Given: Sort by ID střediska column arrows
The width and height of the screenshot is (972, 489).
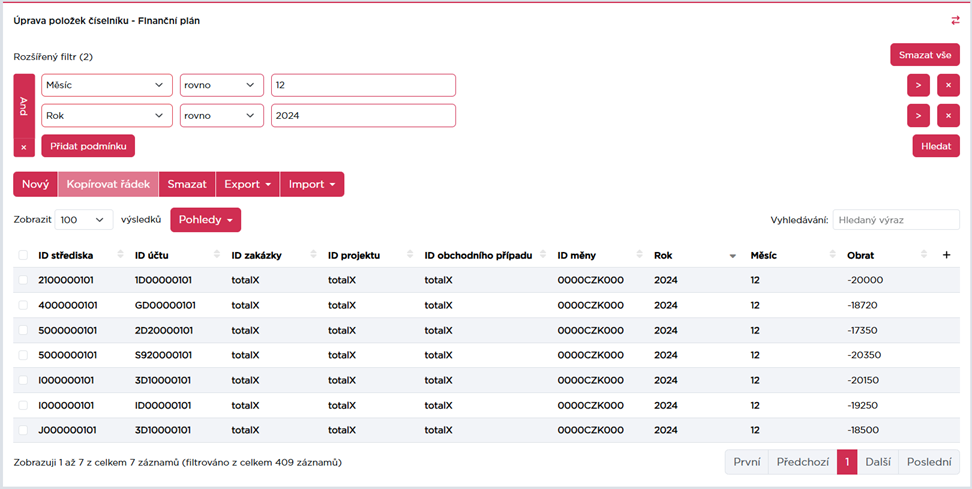Looking at the screenshot, I should 120,255.
